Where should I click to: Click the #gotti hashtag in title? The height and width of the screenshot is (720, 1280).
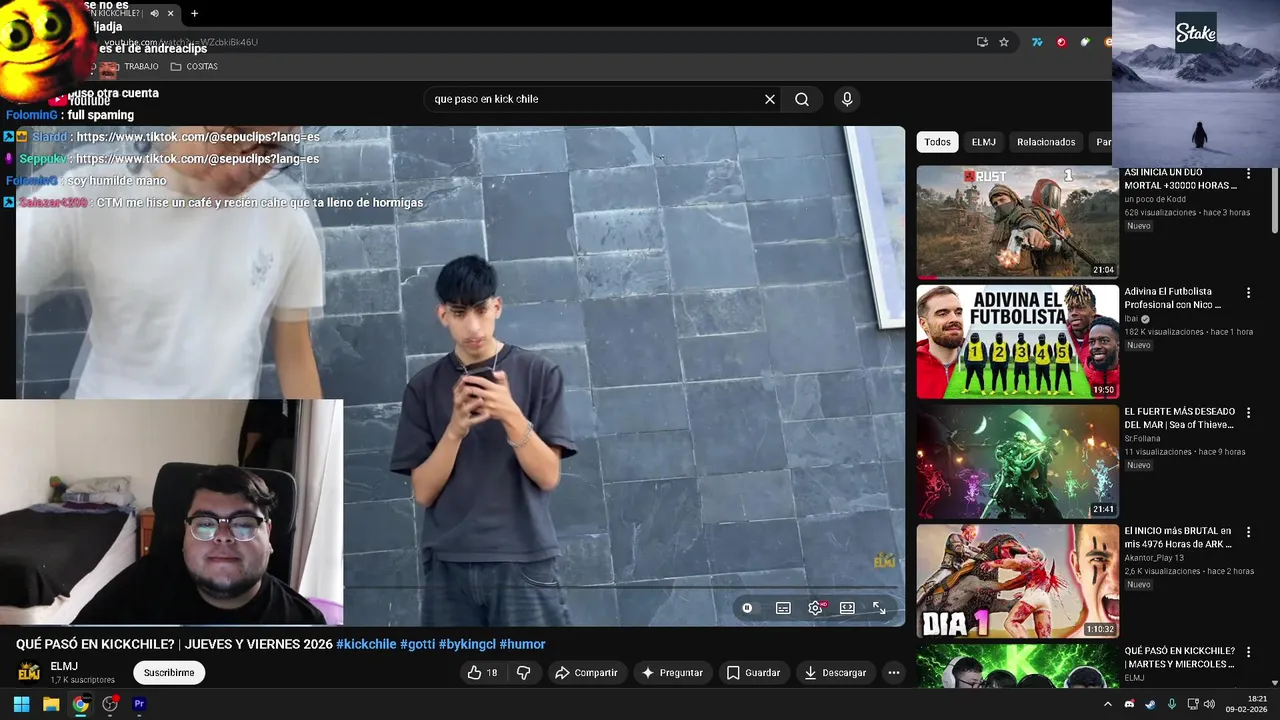pyautogui.click(x=417, y=644)
